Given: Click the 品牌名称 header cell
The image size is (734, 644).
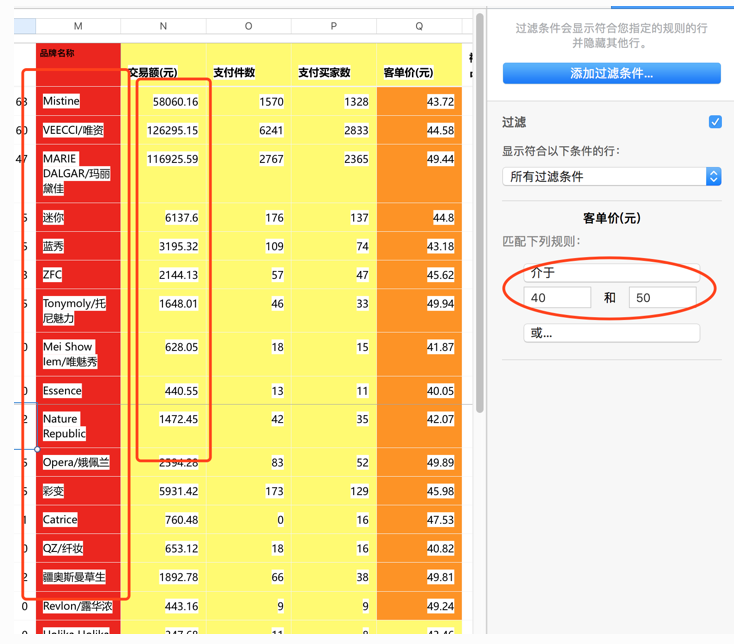Looking at the screenshot, I should (78, 65).
